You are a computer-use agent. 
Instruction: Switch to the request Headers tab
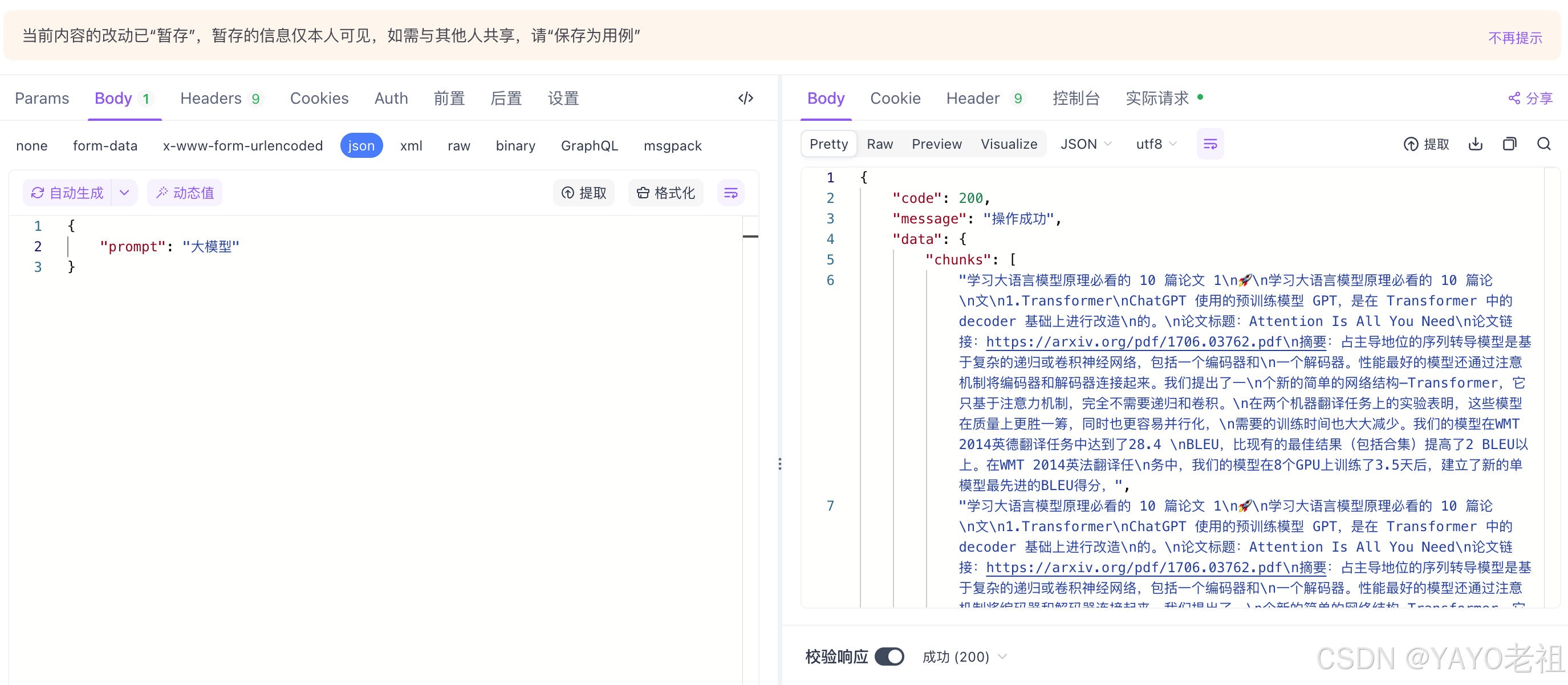(x=210, y=98)
